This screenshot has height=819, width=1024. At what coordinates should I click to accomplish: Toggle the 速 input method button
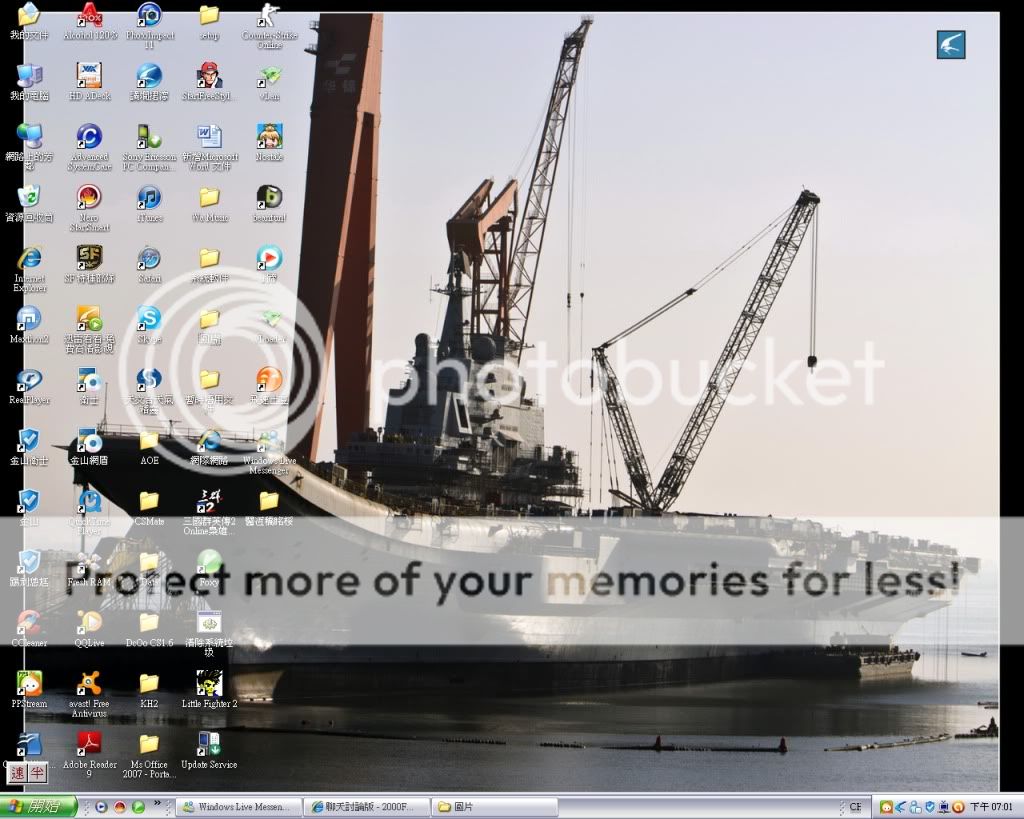(17, 773)
